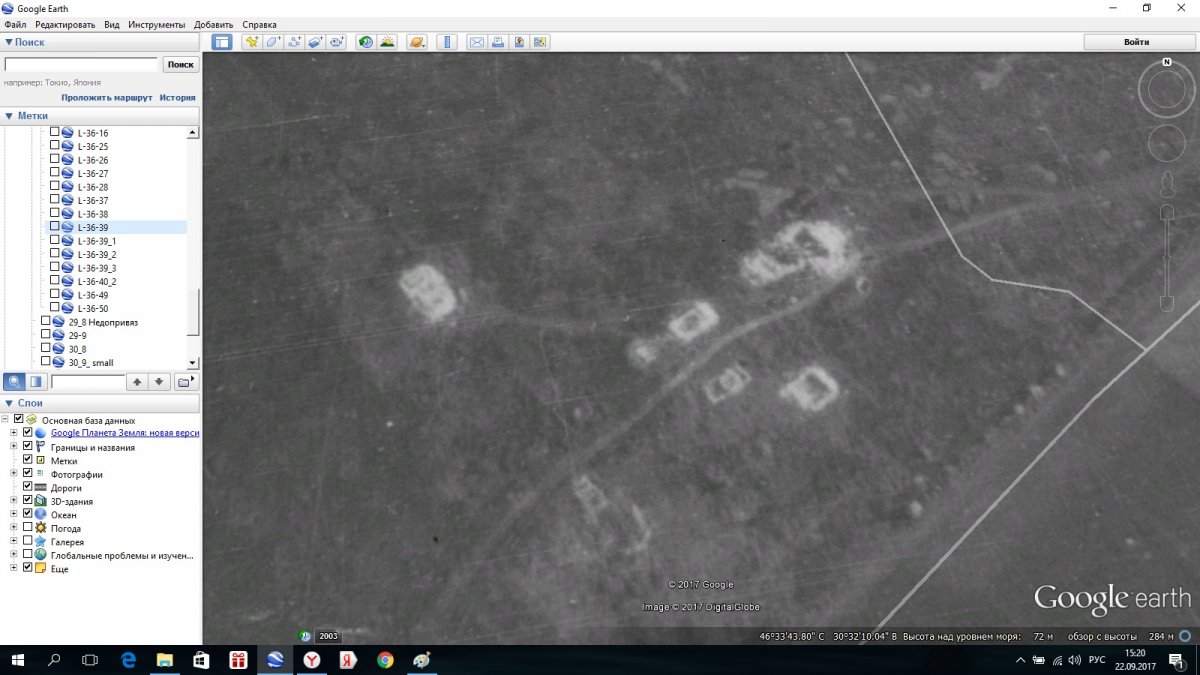The width and height of the screenshot is (1200, 675).
Task: Expand the Границы и названия layer
Action: point(14,447)
